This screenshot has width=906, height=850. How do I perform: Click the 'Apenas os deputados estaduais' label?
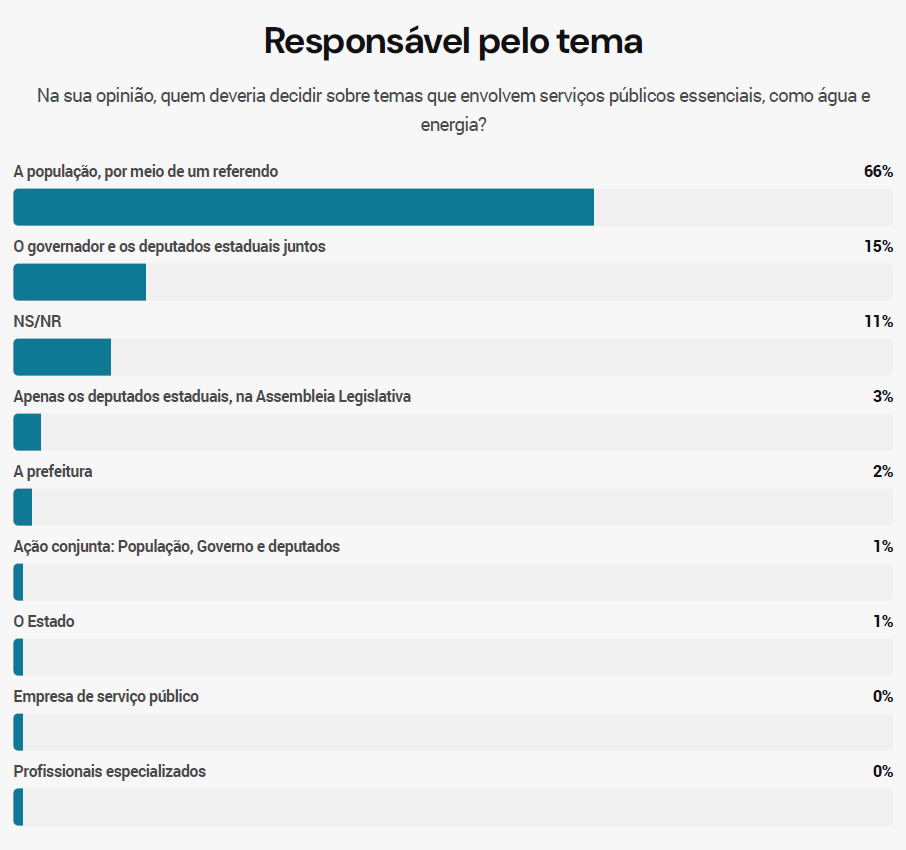point(212,396)
